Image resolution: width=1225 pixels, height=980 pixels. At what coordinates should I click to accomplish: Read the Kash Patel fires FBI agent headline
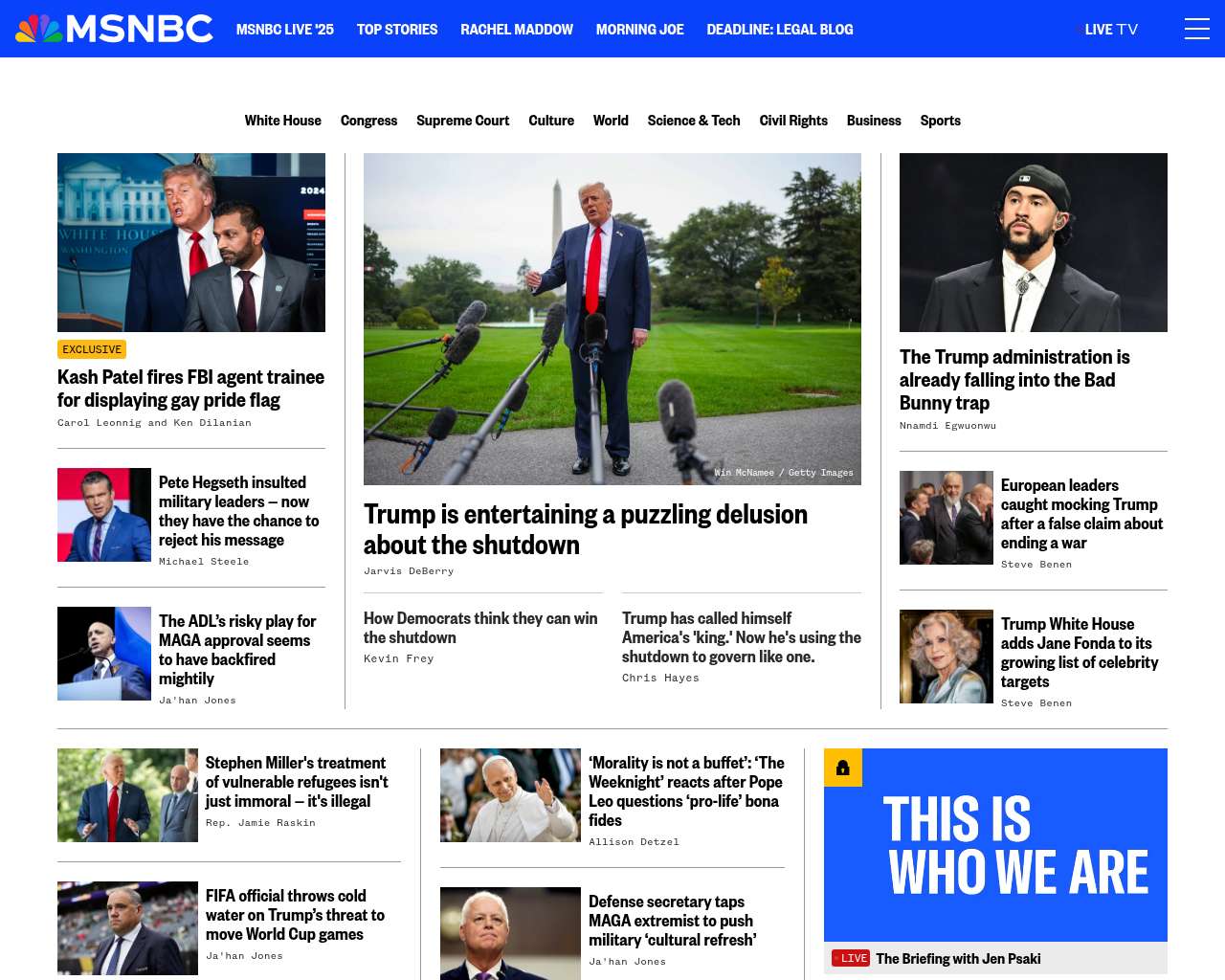190,389
